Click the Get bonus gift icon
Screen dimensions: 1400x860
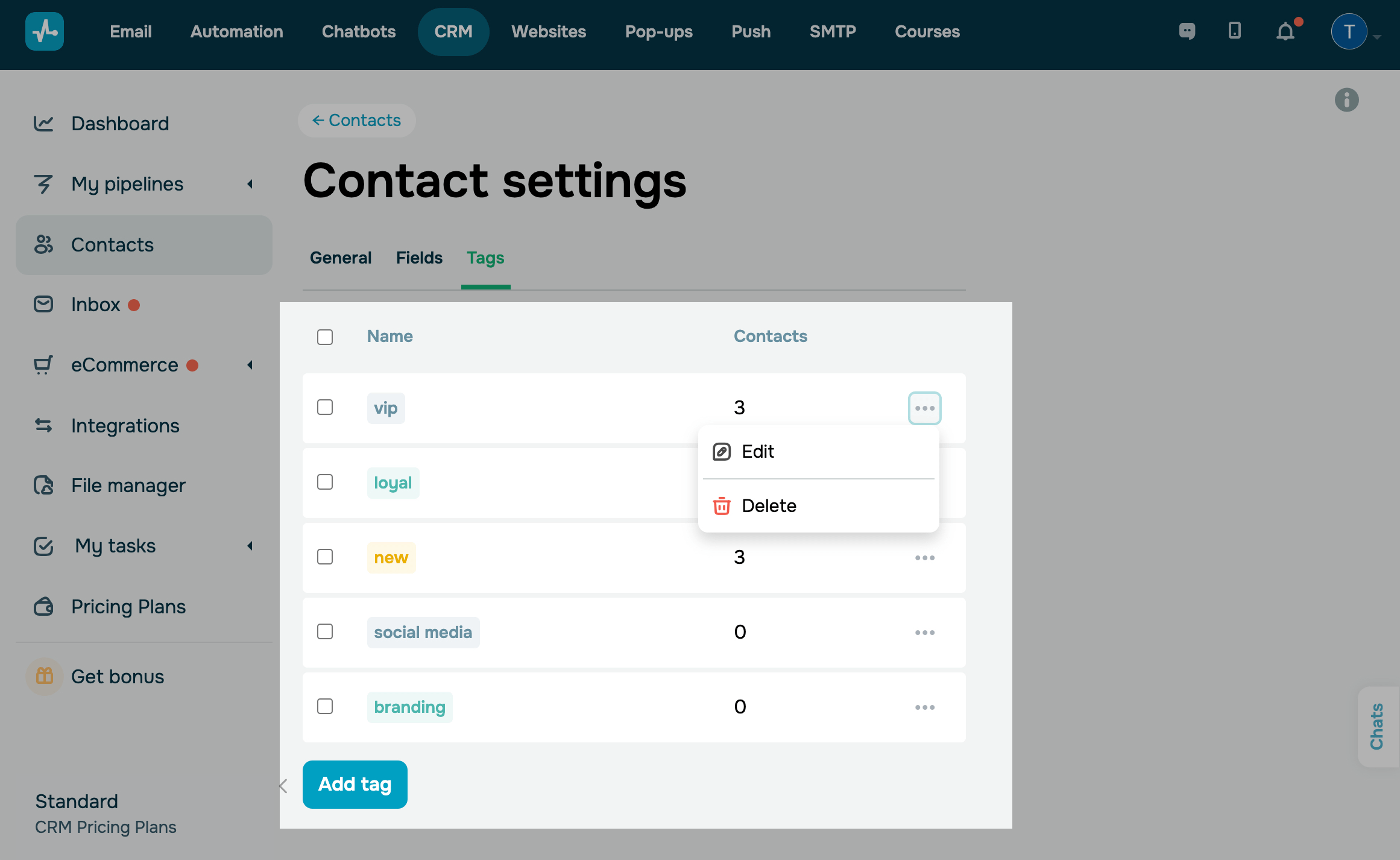pyautogui.click(x=45, y=676)
